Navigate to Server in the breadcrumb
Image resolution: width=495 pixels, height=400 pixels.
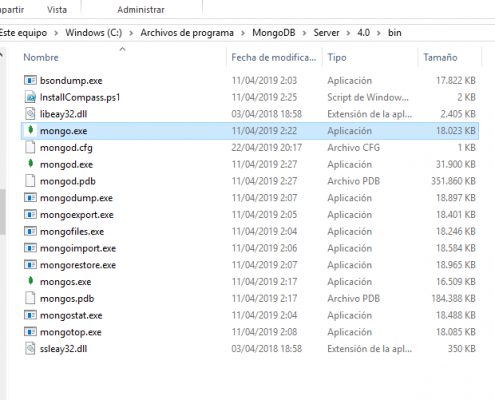[x=326, y=33]
